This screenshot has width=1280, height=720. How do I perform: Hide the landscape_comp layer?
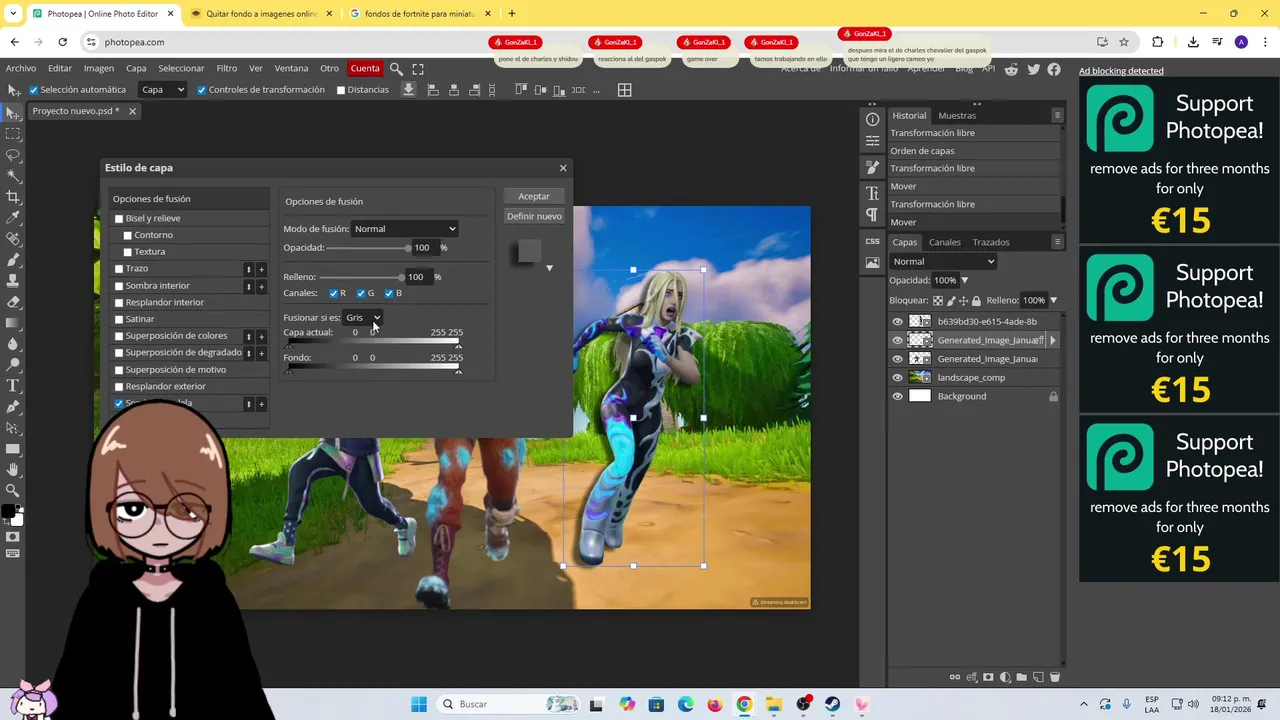(x=897, y=378)
